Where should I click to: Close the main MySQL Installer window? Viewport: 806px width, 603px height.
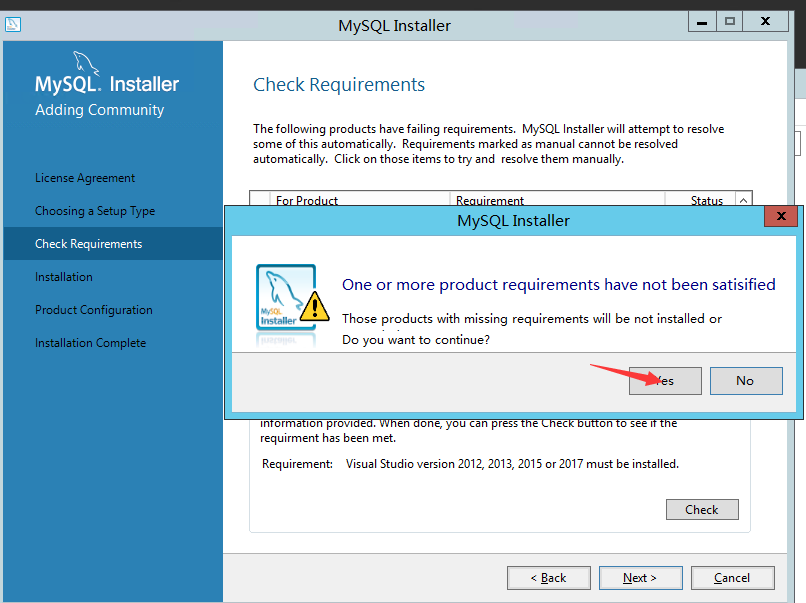[x=765, y=22]
